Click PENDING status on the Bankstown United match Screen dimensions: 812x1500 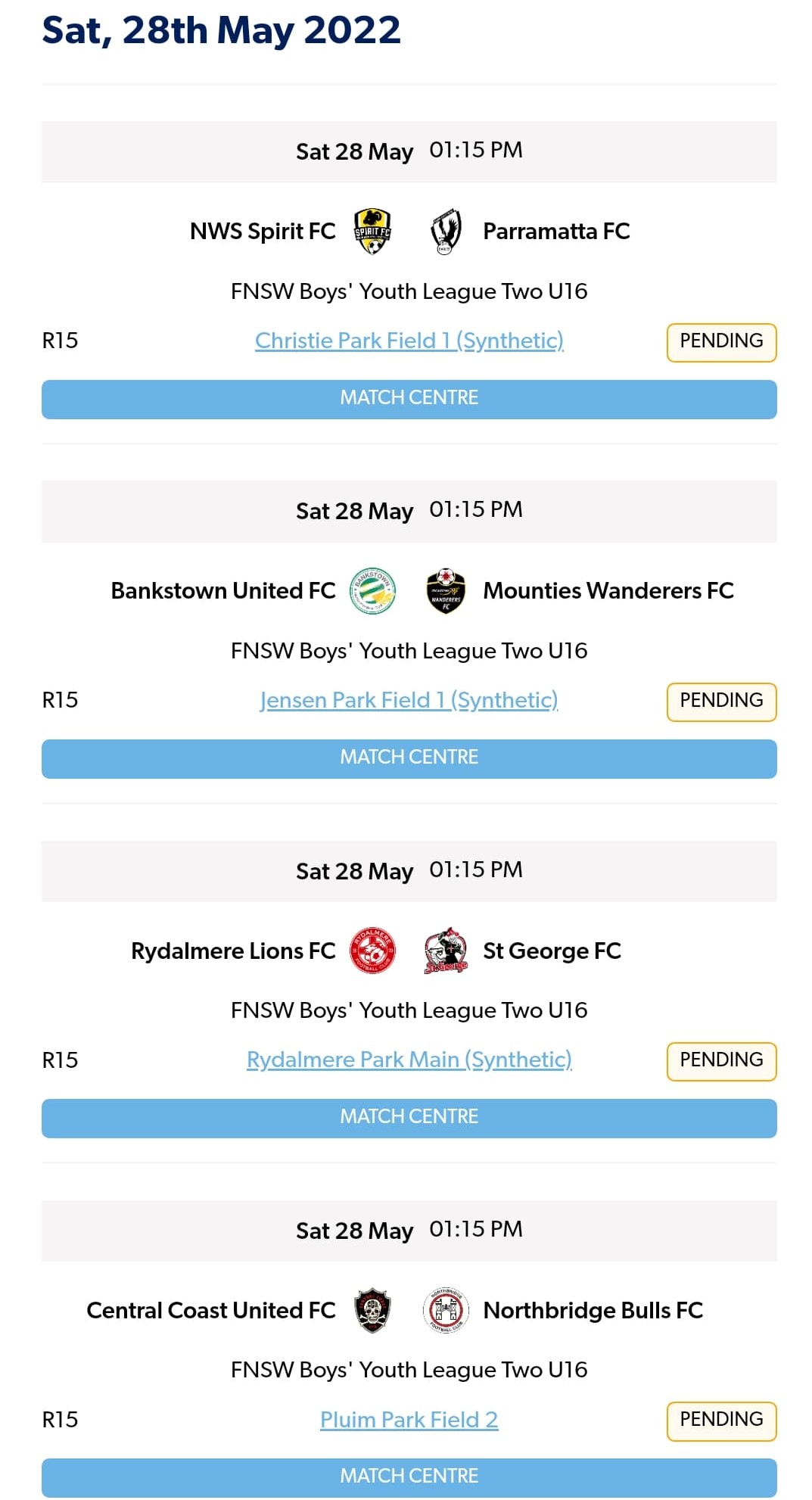coord(721,702)
